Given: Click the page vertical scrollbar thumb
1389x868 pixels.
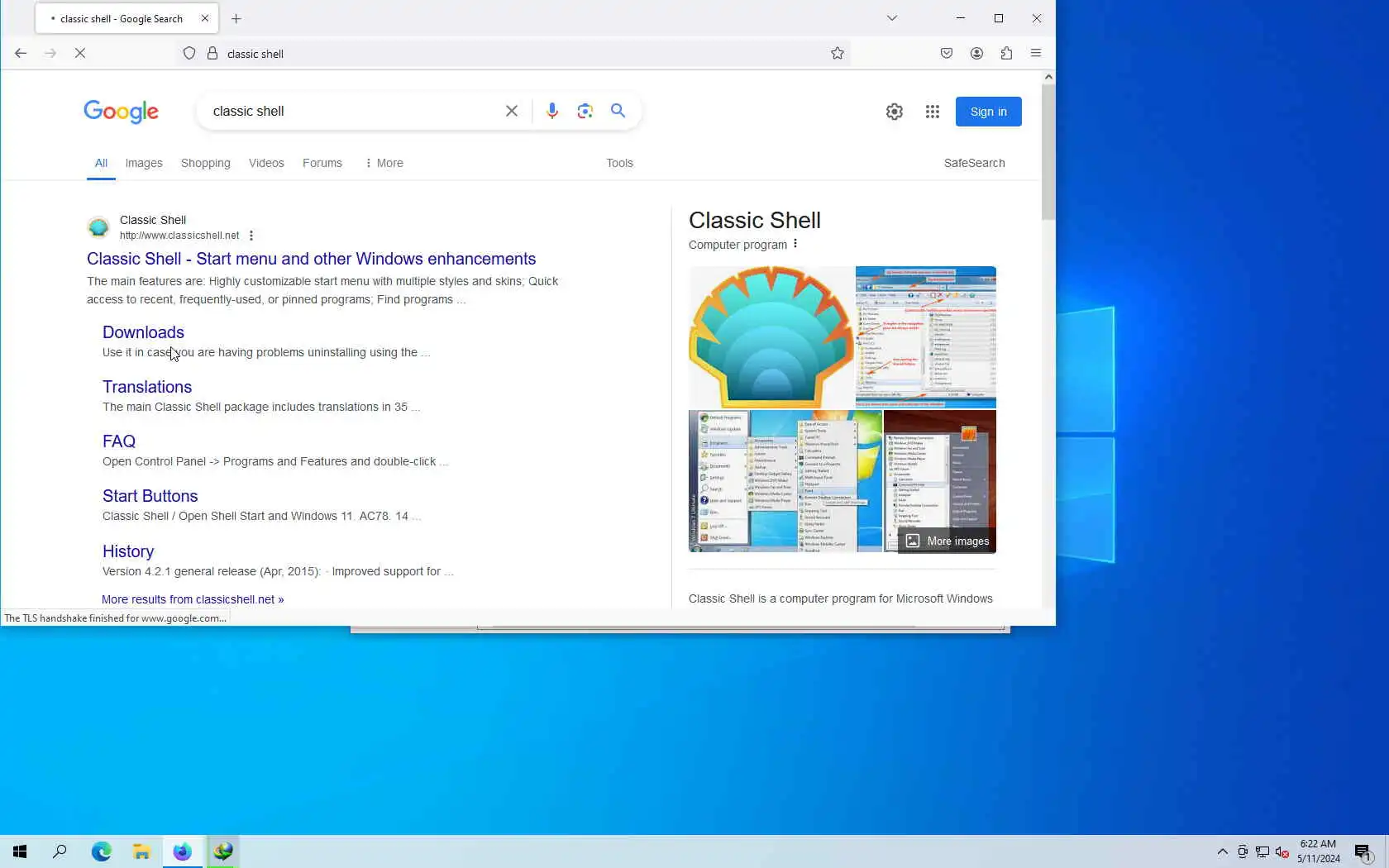Looking at the screenshot, I should 1048,152.
